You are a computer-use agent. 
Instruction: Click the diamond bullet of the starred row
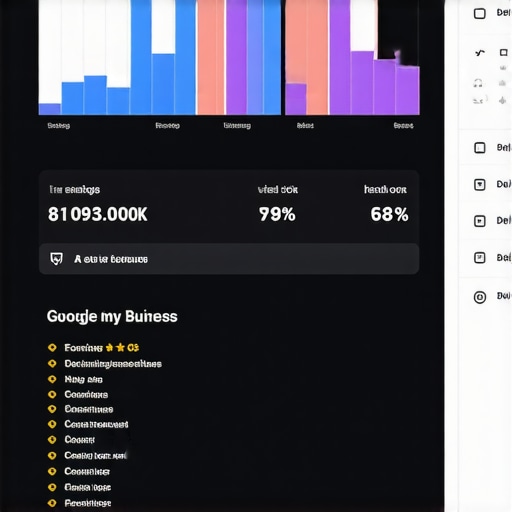pyautogui.click(x=52, y=348)
